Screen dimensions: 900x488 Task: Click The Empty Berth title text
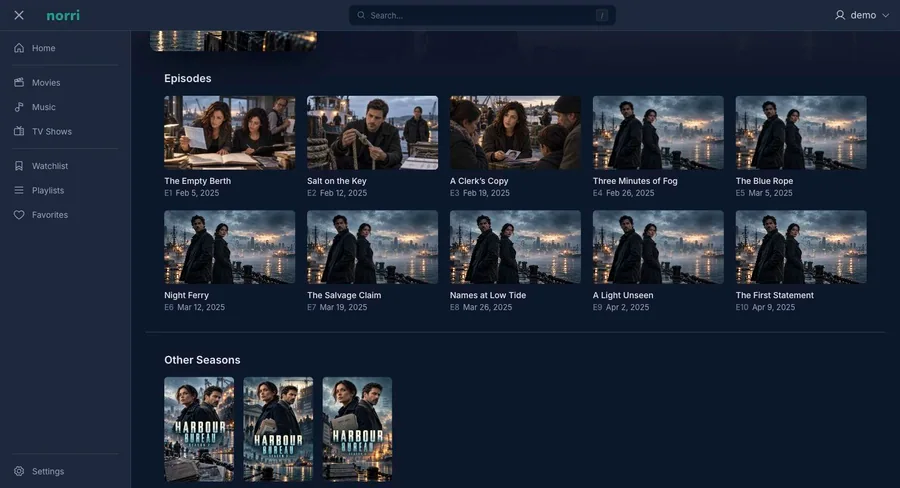[197, 181]
